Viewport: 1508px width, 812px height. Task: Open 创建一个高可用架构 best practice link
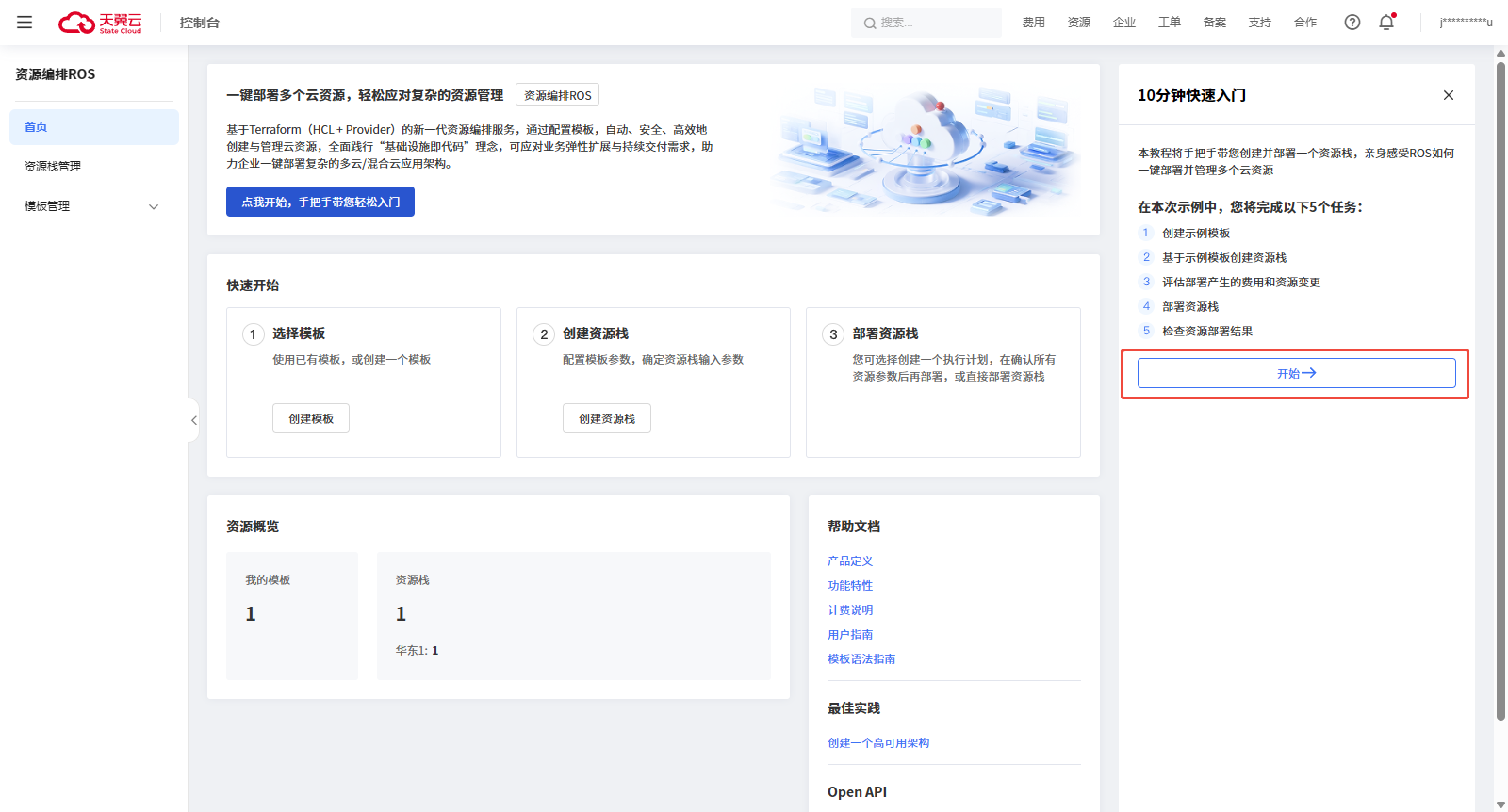[x=878, y=743]
